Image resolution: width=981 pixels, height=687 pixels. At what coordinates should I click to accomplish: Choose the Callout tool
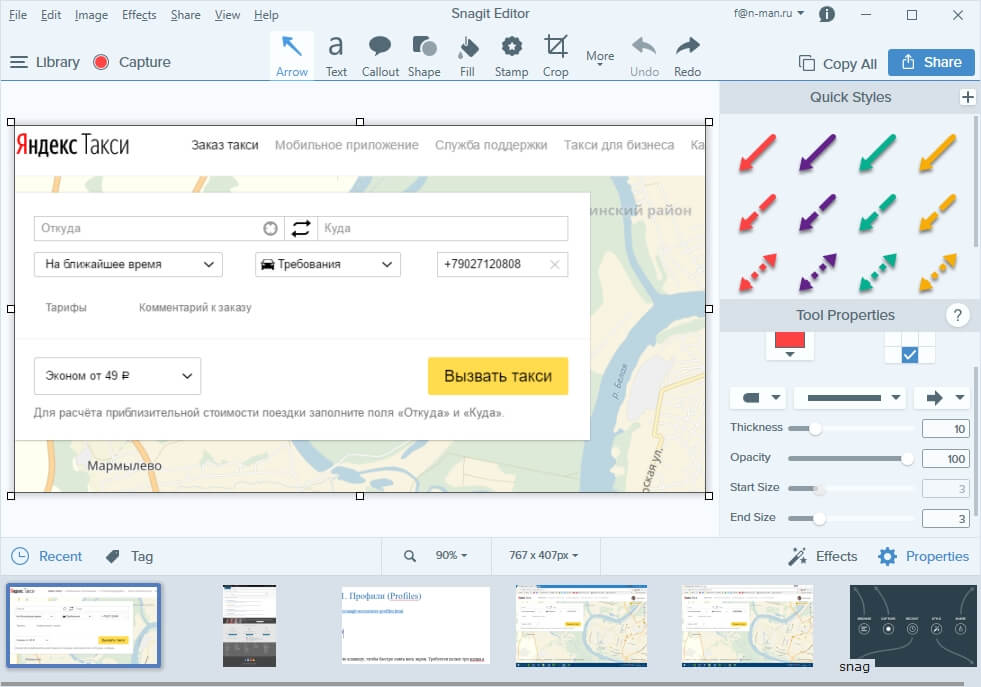380,55
